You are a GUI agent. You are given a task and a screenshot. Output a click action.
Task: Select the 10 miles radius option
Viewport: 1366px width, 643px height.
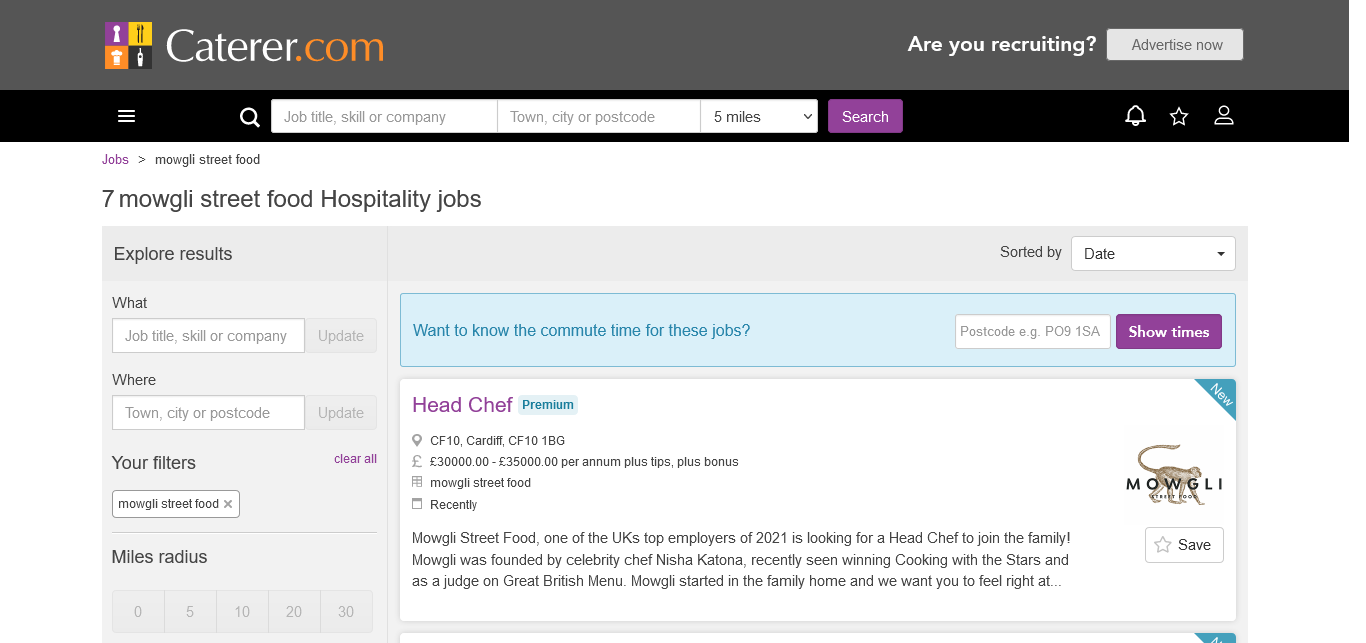click(x=242, y=612)
